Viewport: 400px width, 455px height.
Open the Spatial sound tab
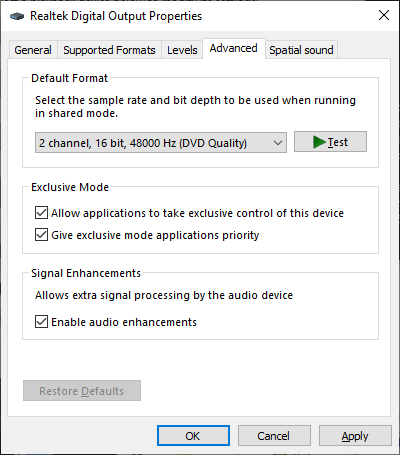pyautogui.click(x=301, y=50)
